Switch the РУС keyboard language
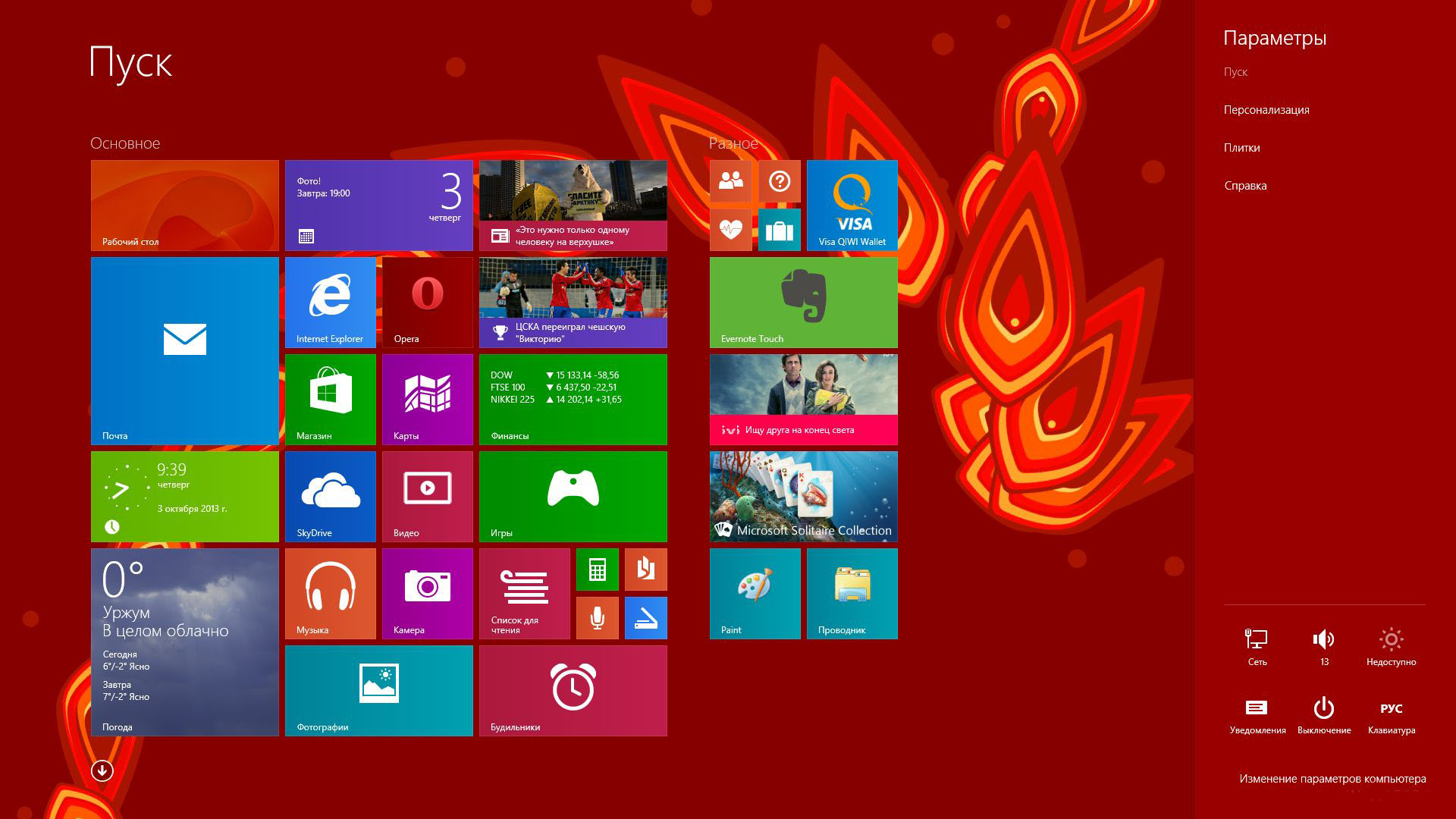The image size is (1456, 819). point(1391,714)
